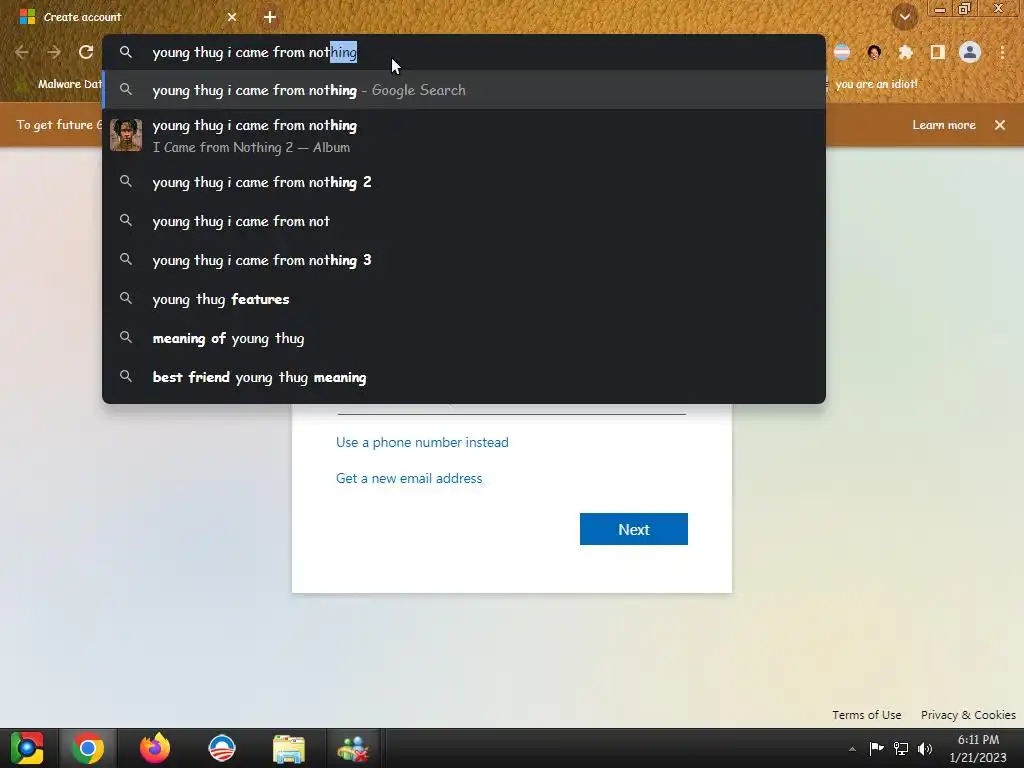Image resolution: width=1024 pixels, height=768 pixels.
Task: Click 'Learn more' in the notification bar
Action: coord(944,125)
